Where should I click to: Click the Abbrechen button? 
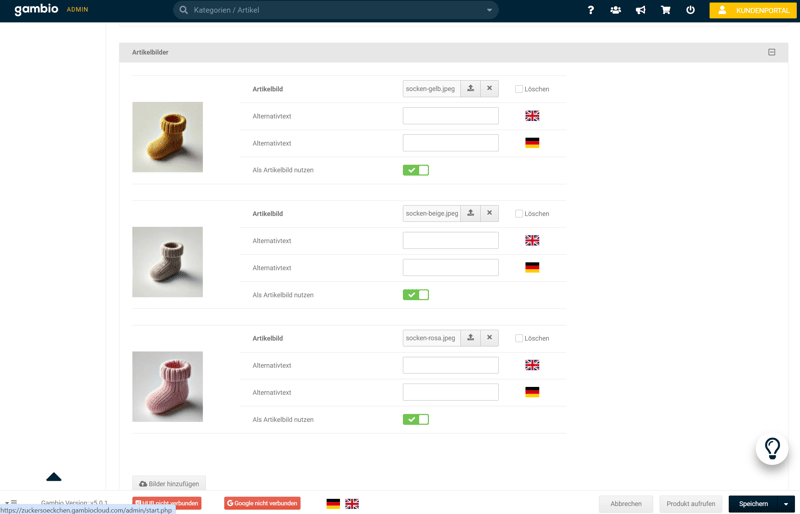click(626, 504)
